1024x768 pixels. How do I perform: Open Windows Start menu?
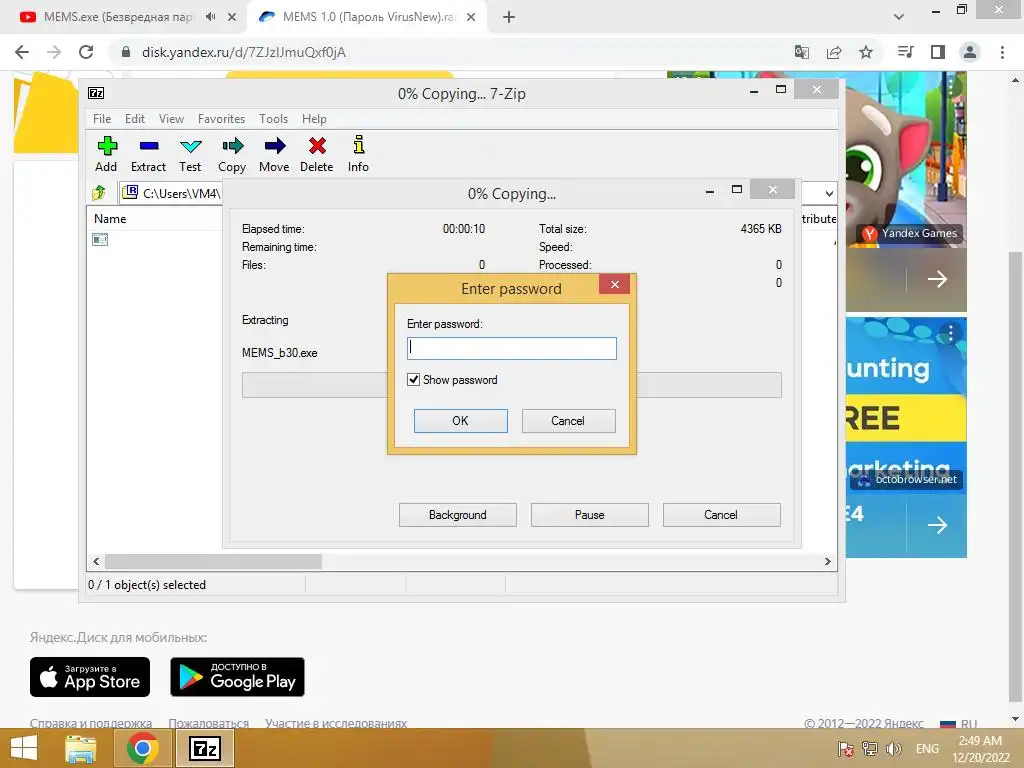coord(24,748)
